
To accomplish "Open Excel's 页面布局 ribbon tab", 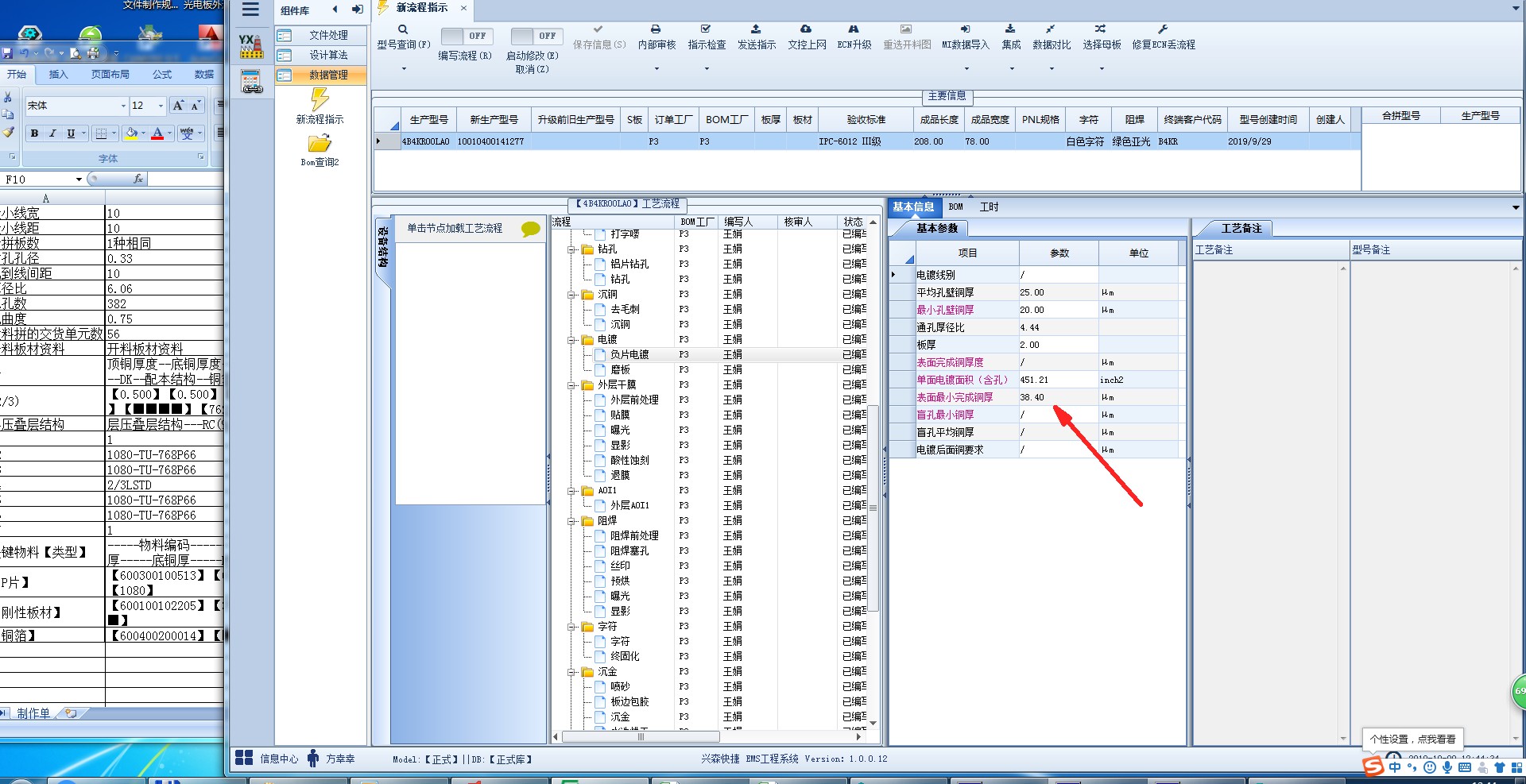I will click(110, 75).
